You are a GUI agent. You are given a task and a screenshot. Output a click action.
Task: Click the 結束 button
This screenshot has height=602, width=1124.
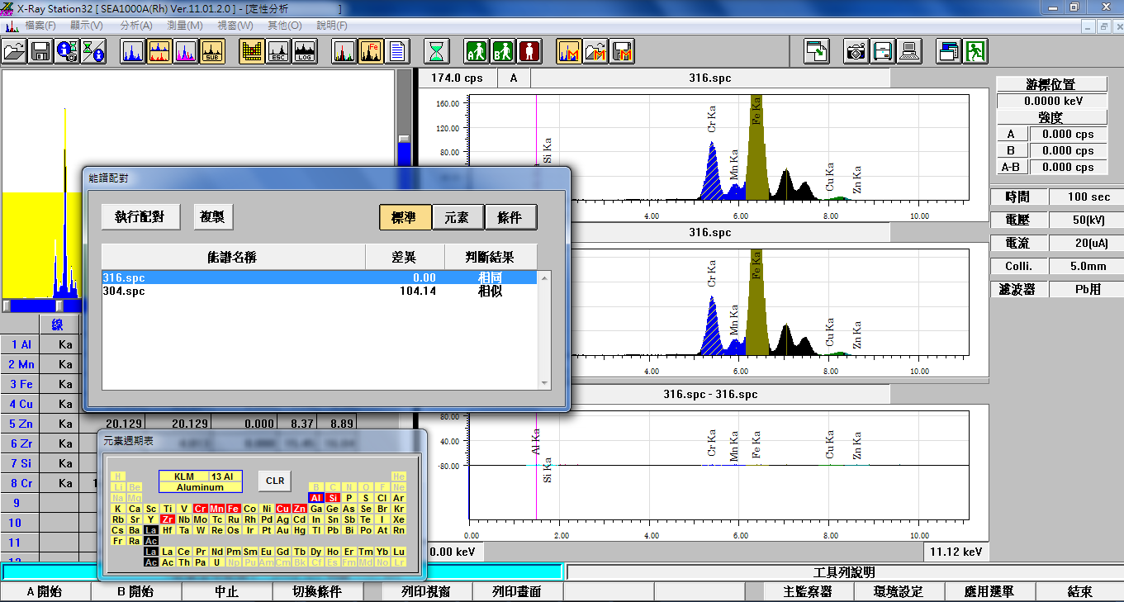(1080, 592)
